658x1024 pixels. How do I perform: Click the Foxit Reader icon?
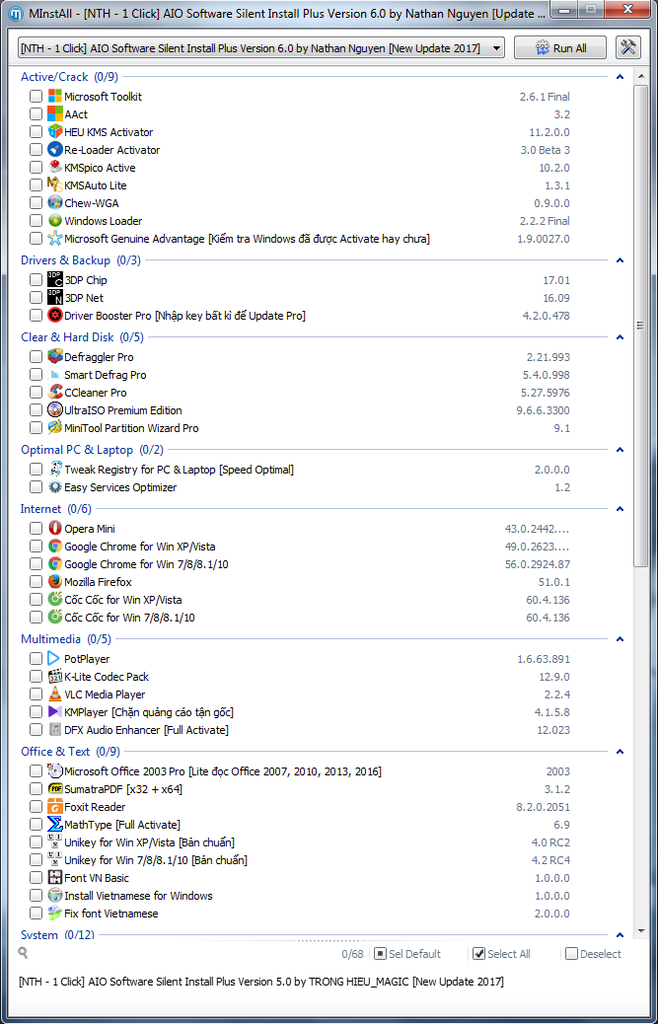tap(55, 807)
